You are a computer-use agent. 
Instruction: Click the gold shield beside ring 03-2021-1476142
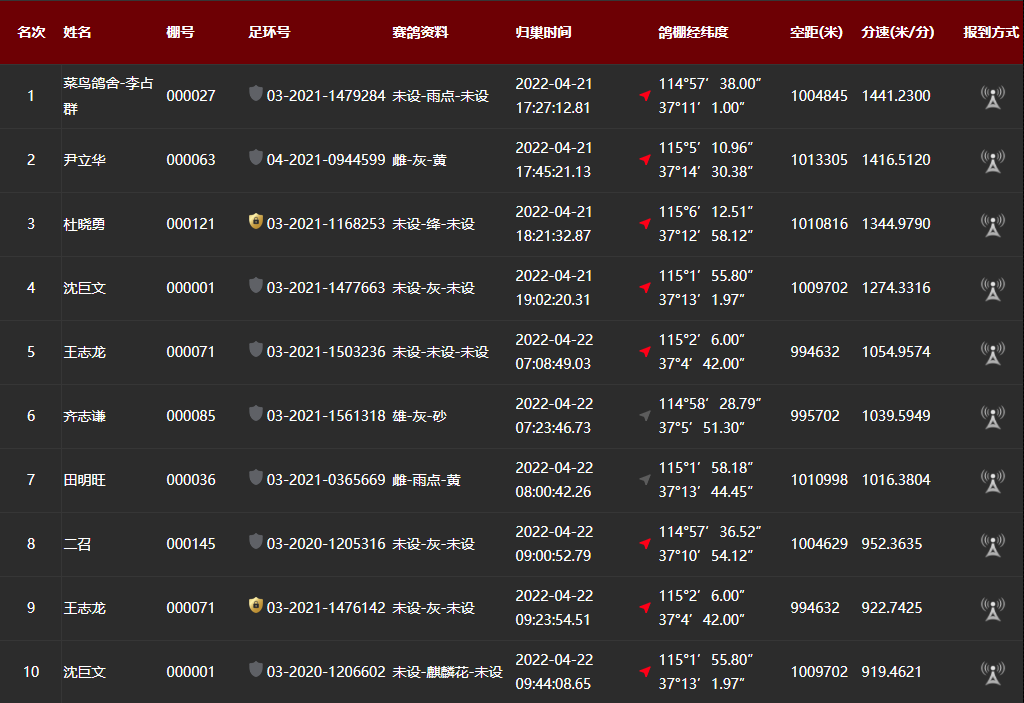255,606
